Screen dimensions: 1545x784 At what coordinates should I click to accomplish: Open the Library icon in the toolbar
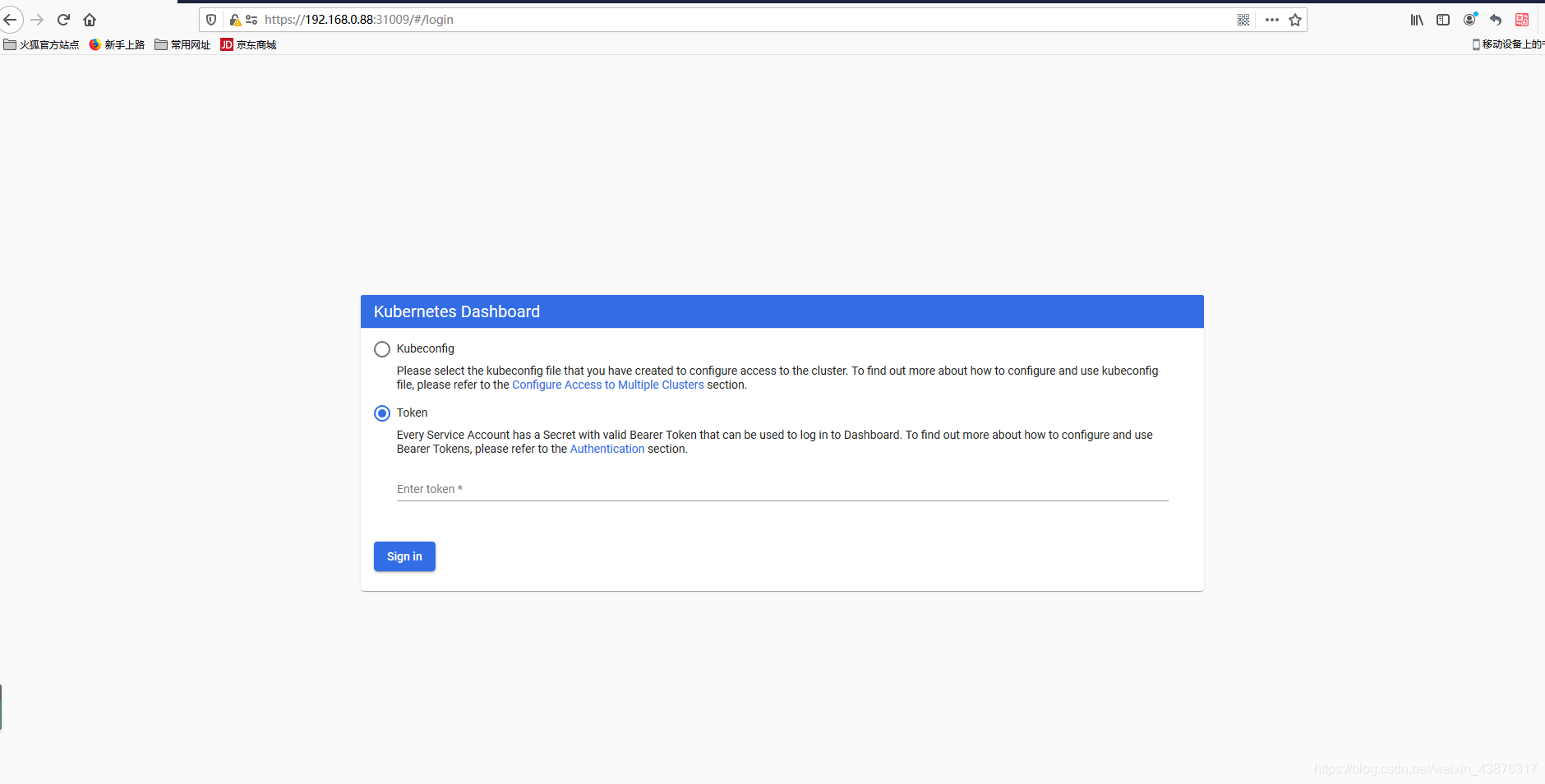click(x=1417, y=20)
